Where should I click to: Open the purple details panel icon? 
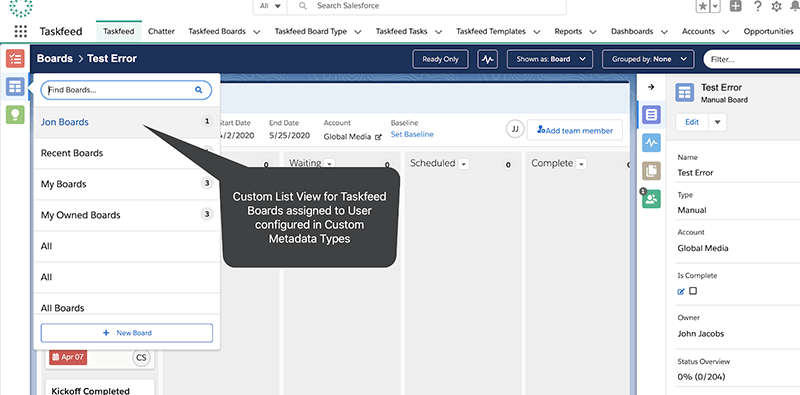pos(652,115)
